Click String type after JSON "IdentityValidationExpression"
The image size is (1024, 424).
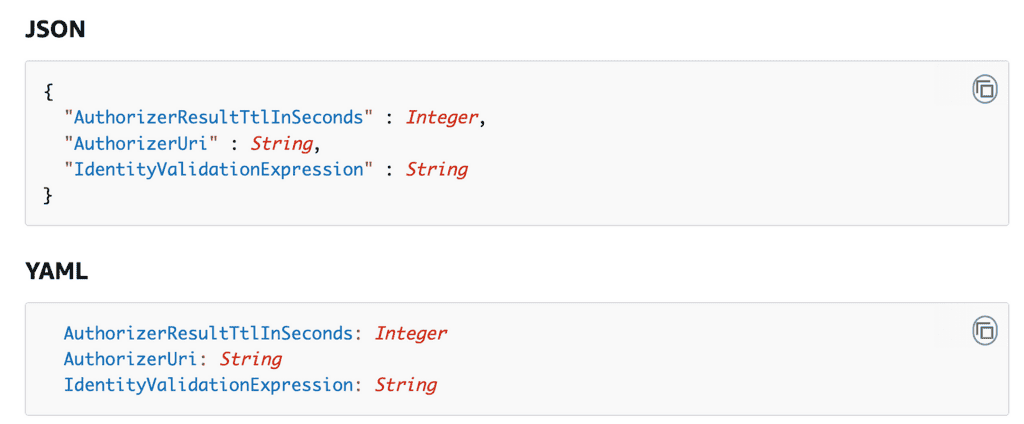coord(436,169)
